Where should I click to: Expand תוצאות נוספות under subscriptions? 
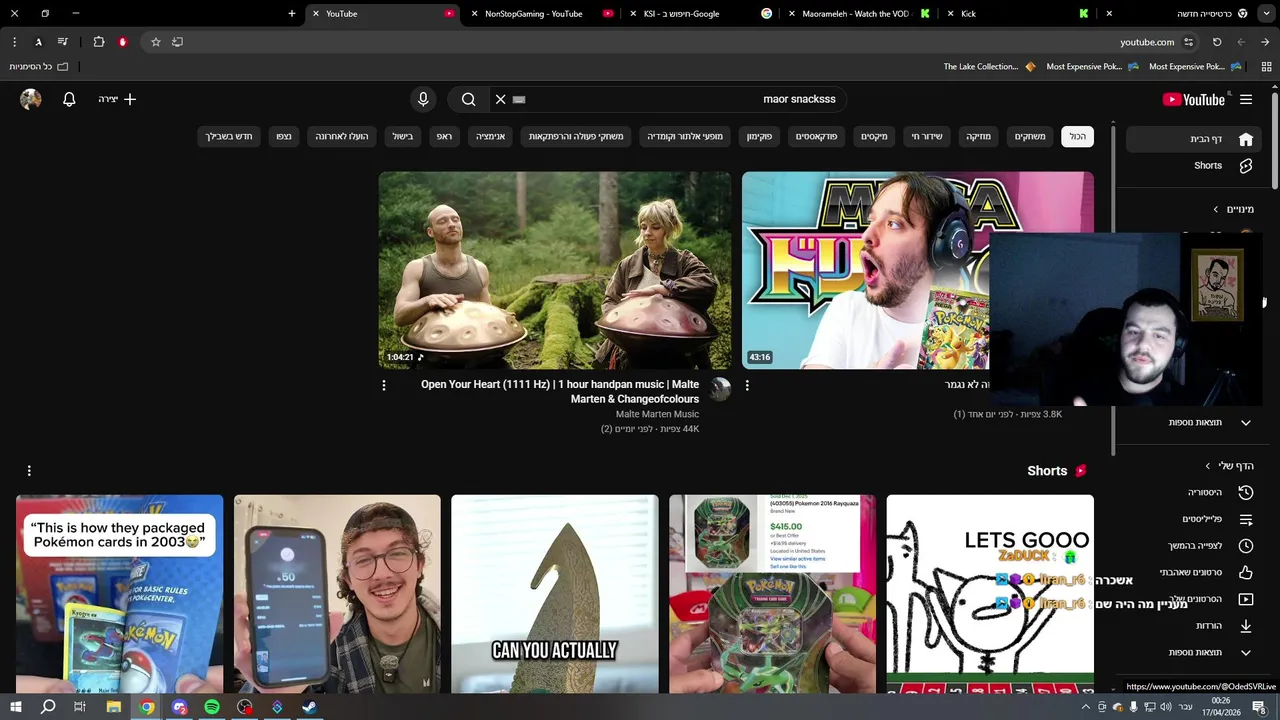[x=1193, y=422]
